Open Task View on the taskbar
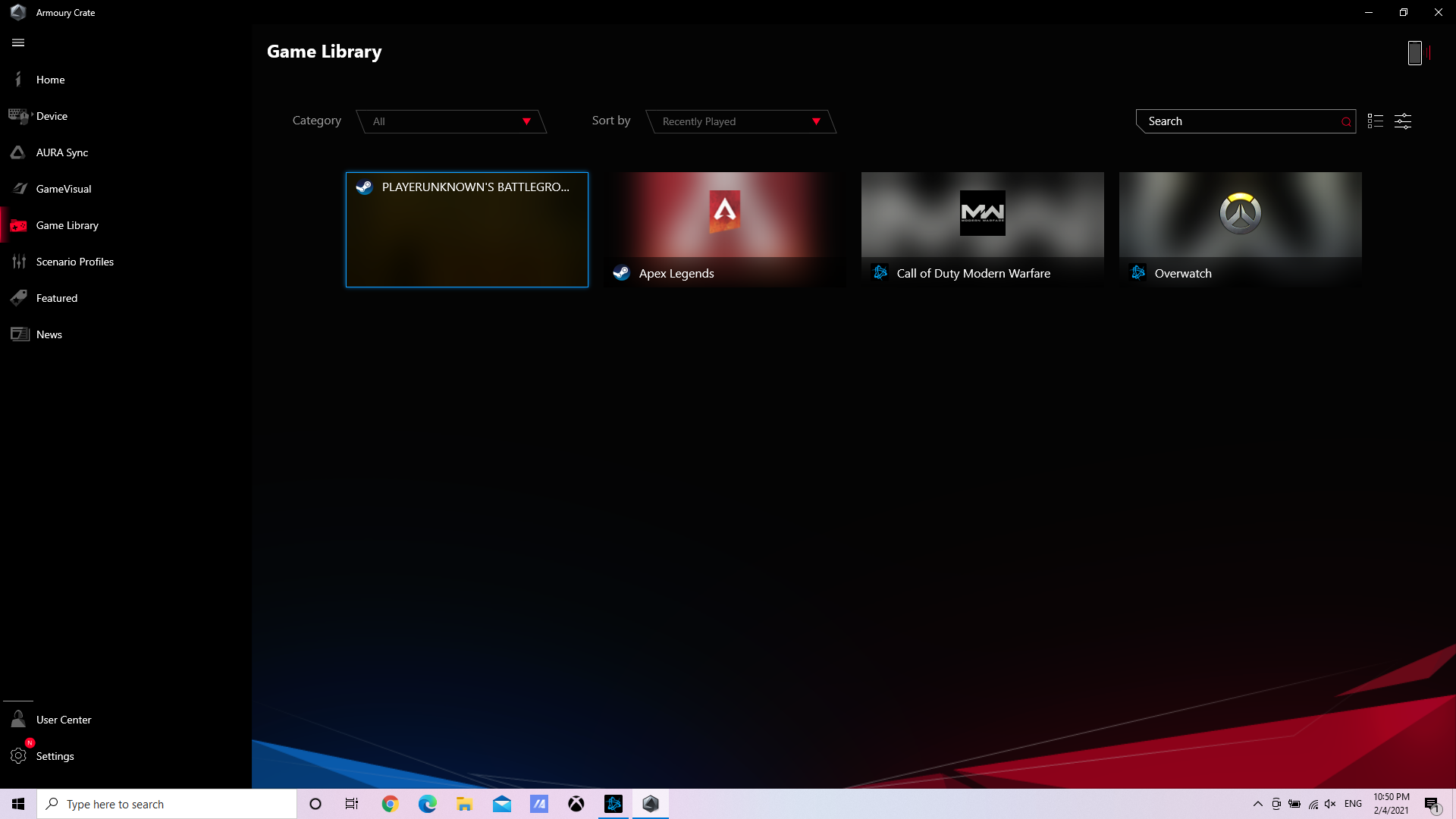The width and height of the screenshot is (1456, 819). point(352,804)
